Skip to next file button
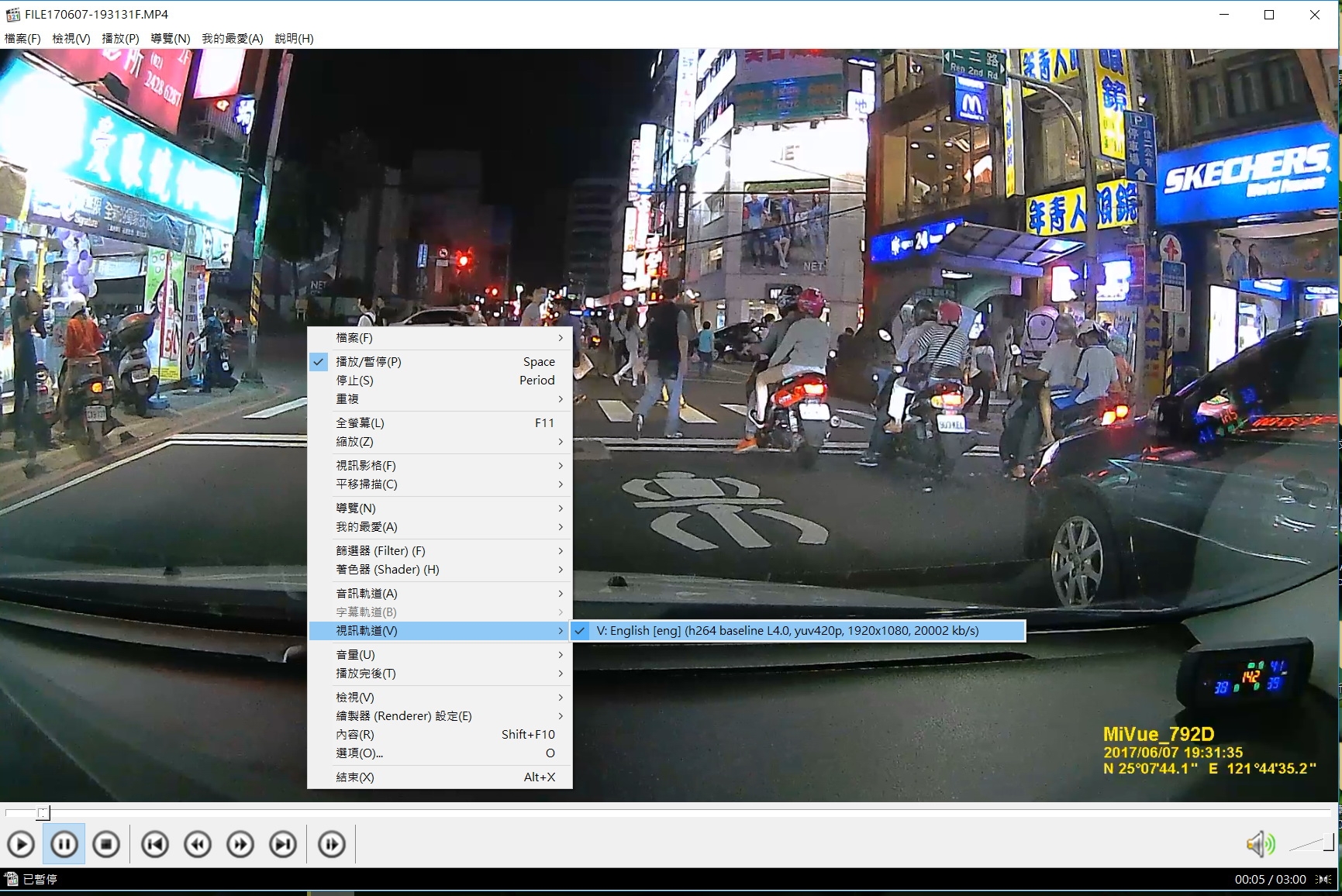Screen dimensions: 1342x896 (283, 844)
